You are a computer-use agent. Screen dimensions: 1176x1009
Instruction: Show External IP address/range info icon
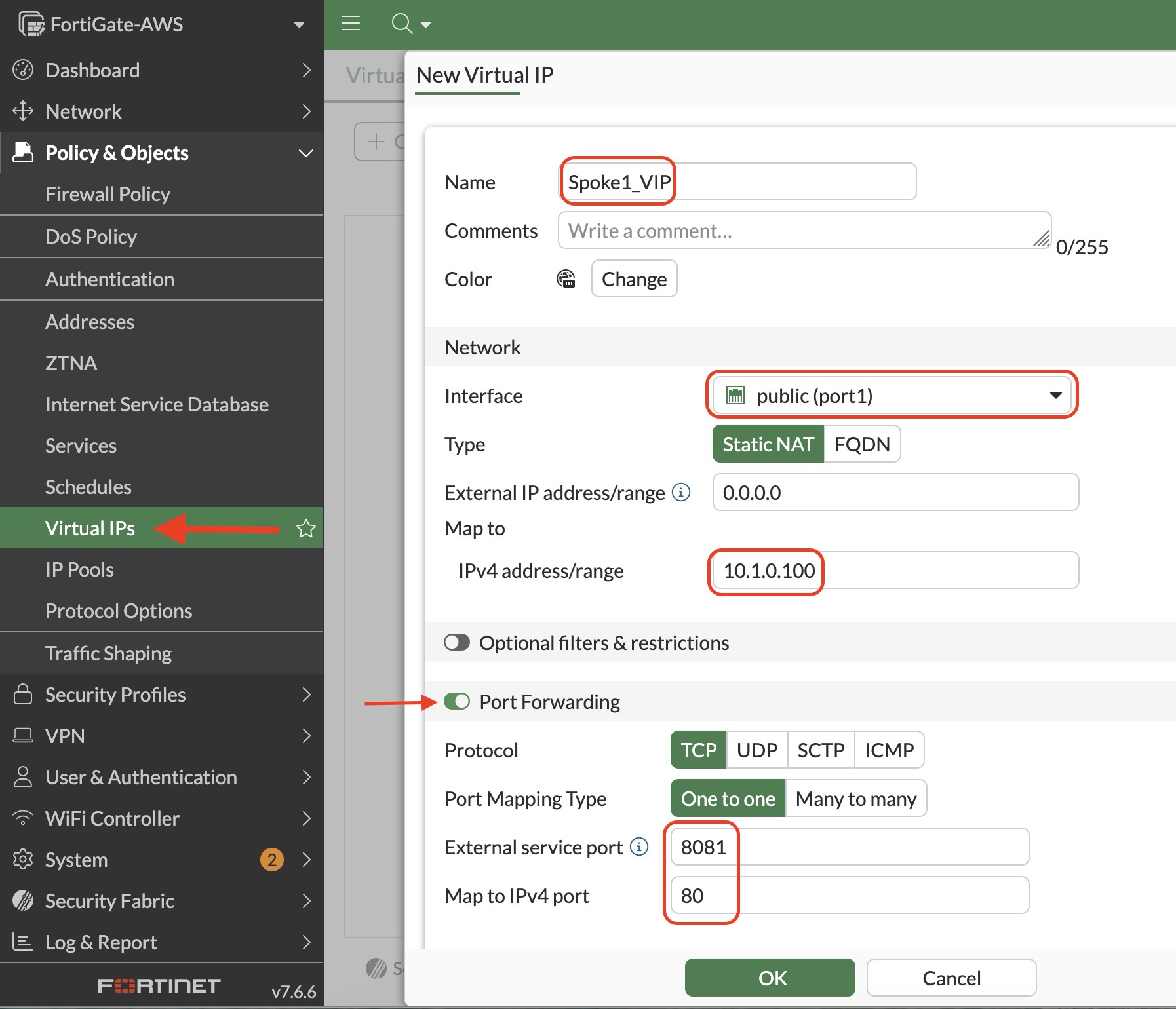682,492
